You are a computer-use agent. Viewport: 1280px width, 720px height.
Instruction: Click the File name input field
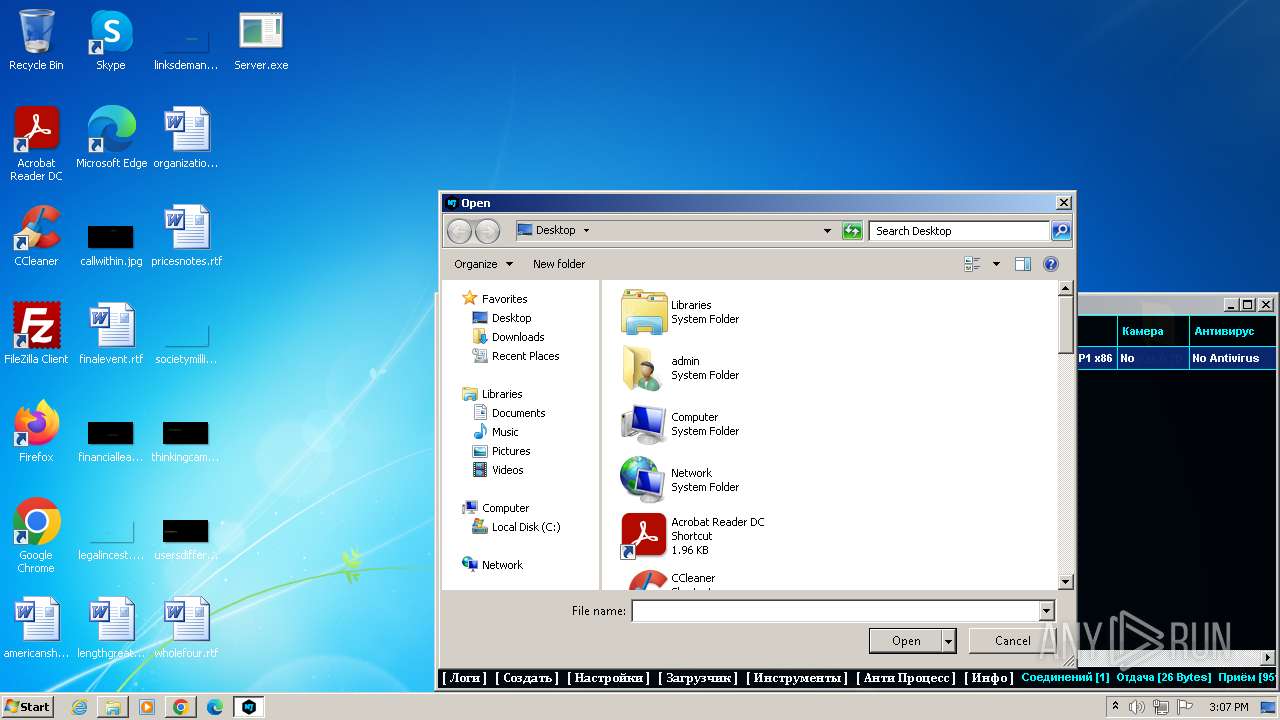pos(836,611)
